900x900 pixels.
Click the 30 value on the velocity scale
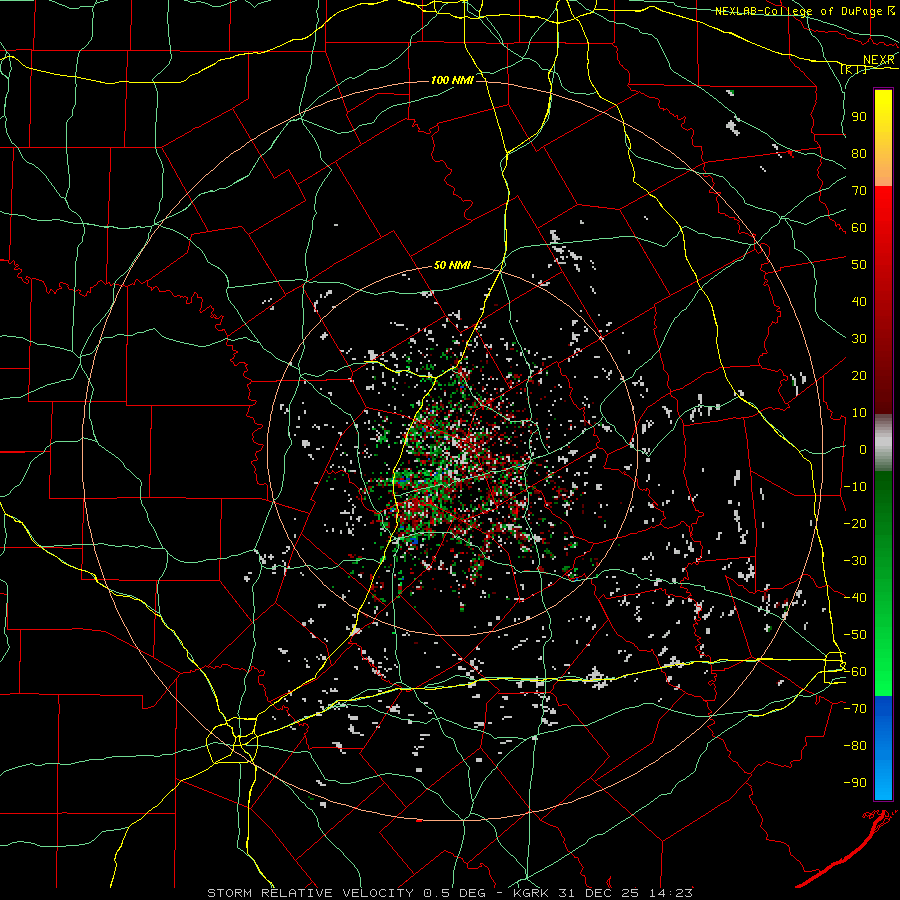pyautogui.click(x=859, y=339)
